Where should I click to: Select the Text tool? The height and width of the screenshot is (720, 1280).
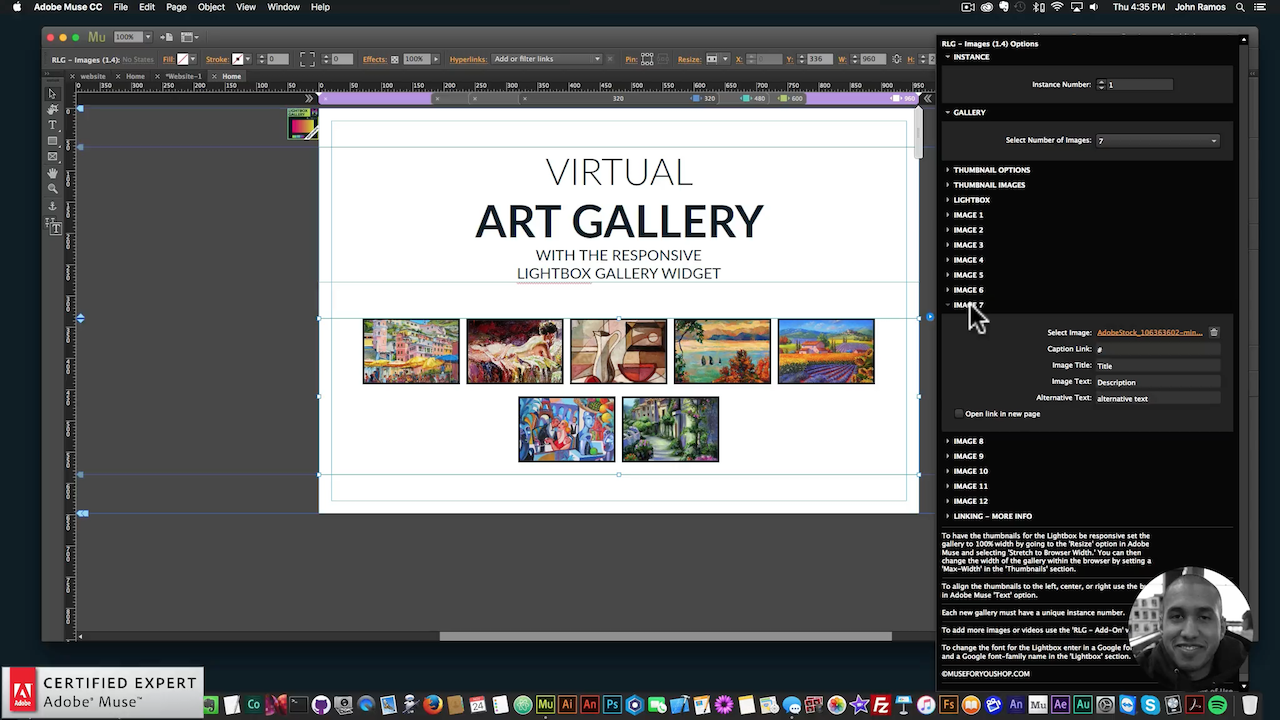(x=52, y=124)
